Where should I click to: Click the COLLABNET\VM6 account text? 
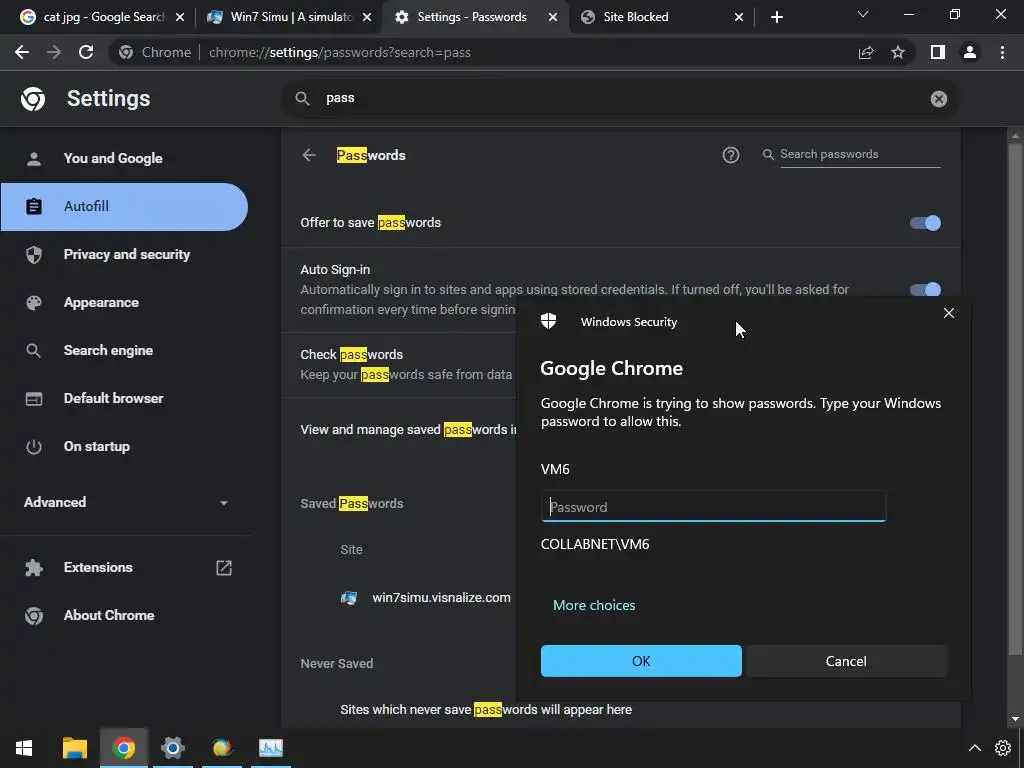[x=595, y=544]
